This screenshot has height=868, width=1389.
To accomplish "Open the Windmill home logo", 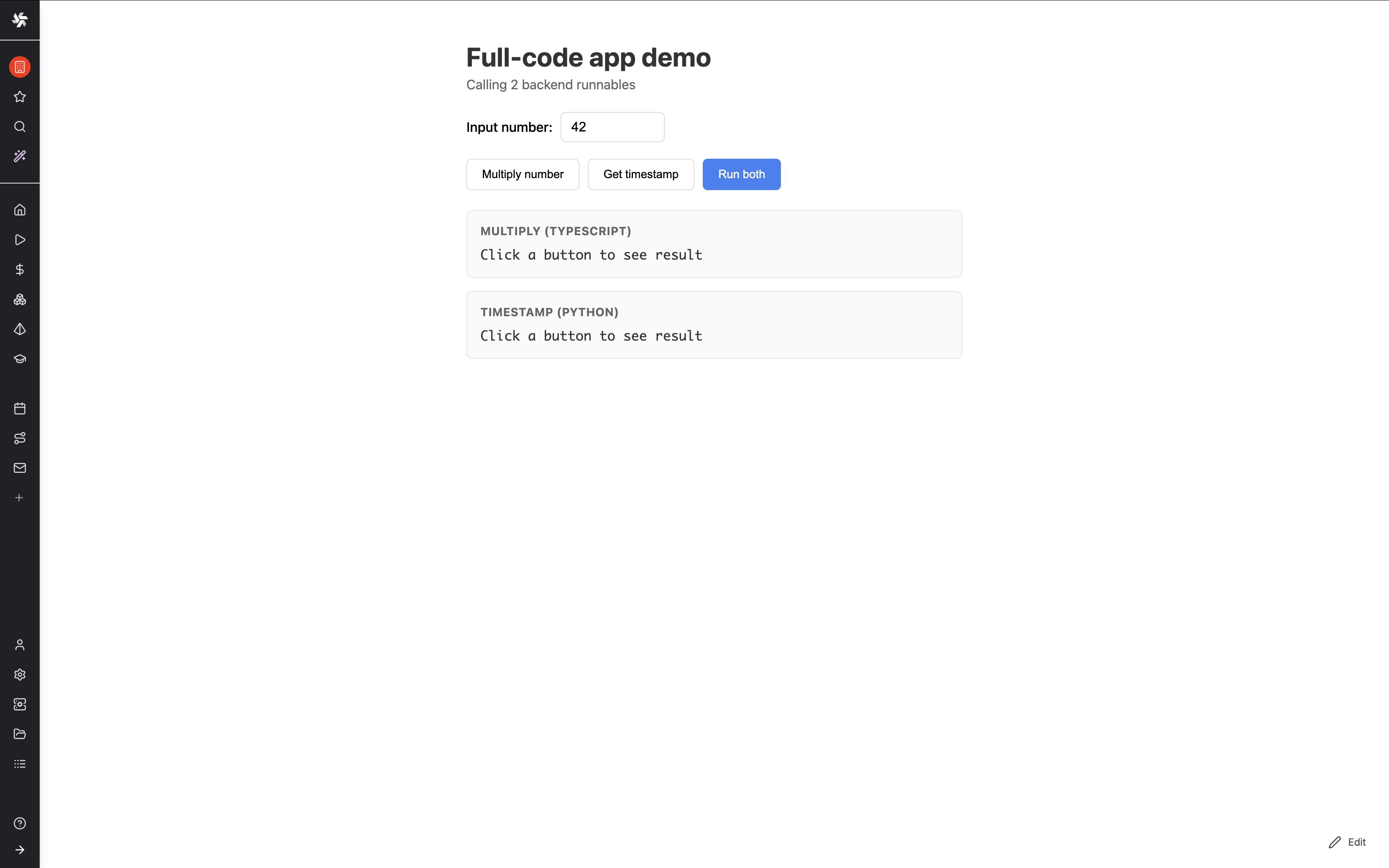I will (20, 19).
